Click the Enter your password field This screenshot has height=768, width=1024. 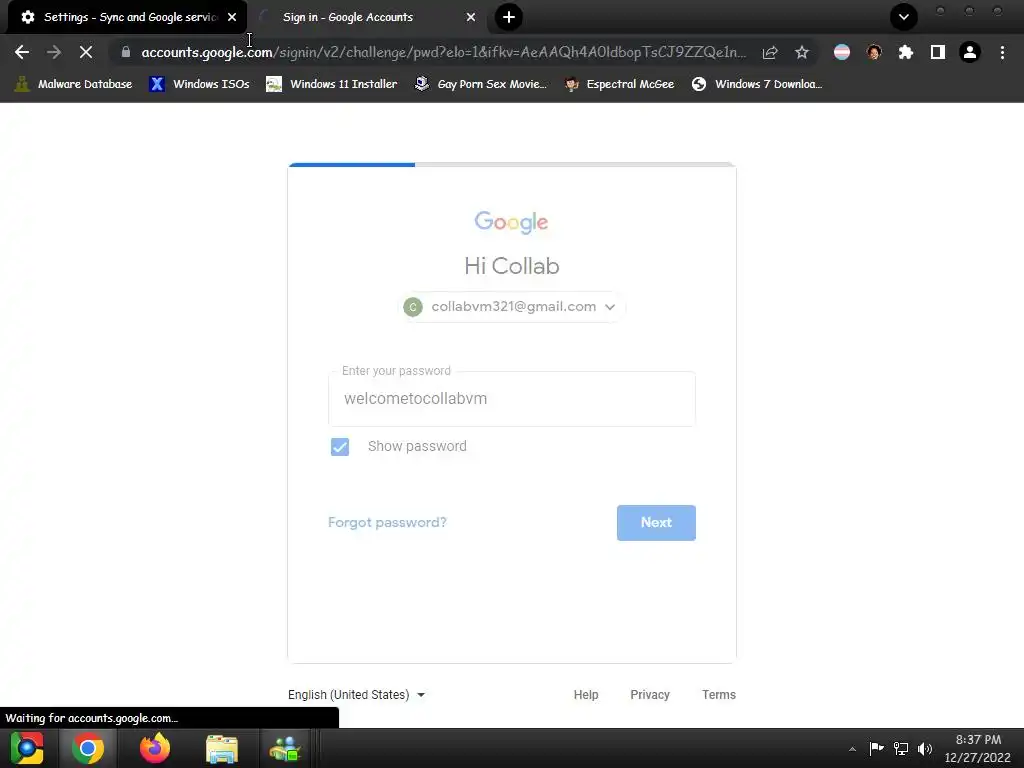511,399
